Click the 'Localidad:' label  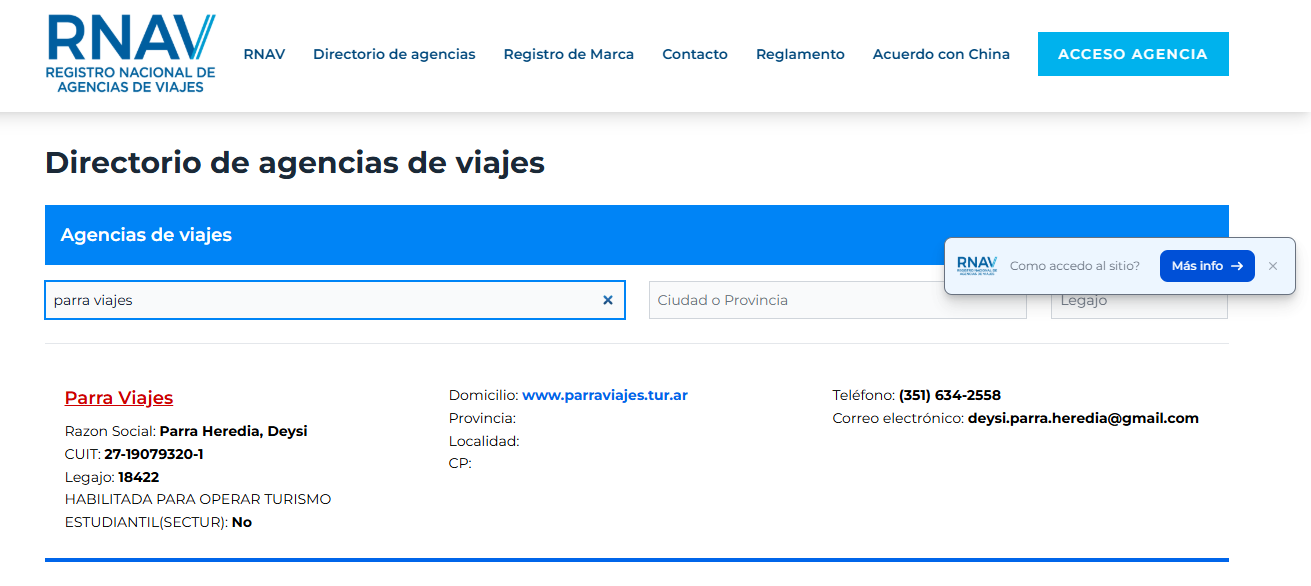(x=484, y=441)
